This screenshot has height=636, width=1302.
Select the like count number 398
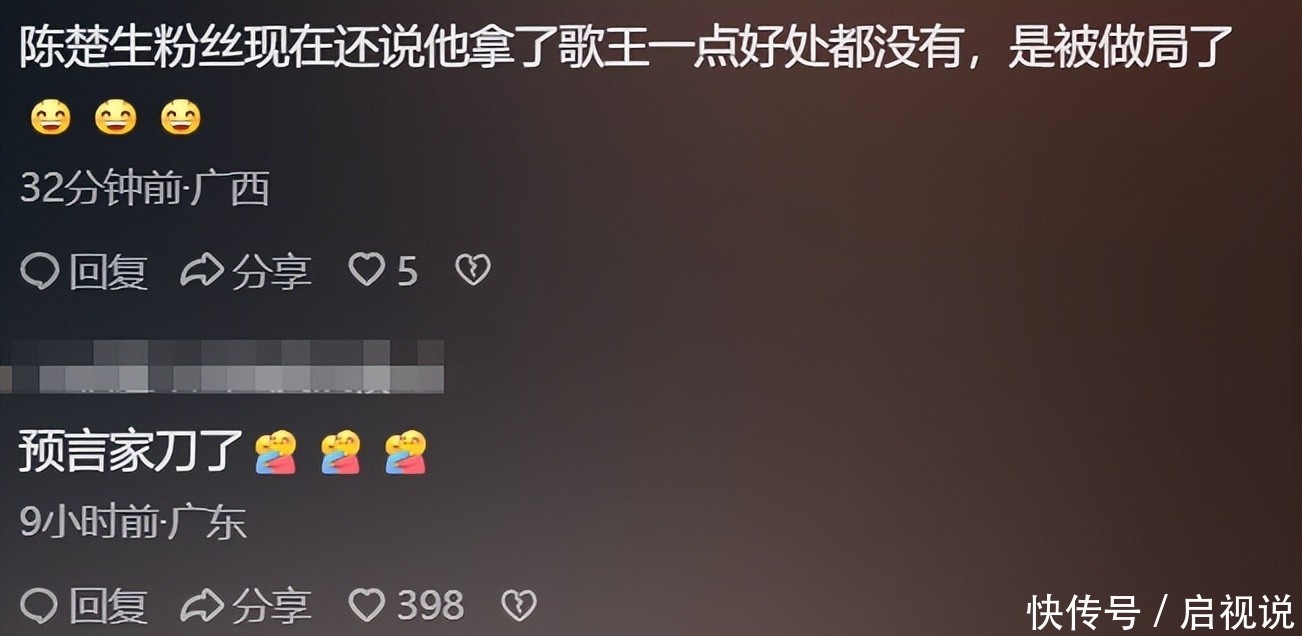click(430, 605)
